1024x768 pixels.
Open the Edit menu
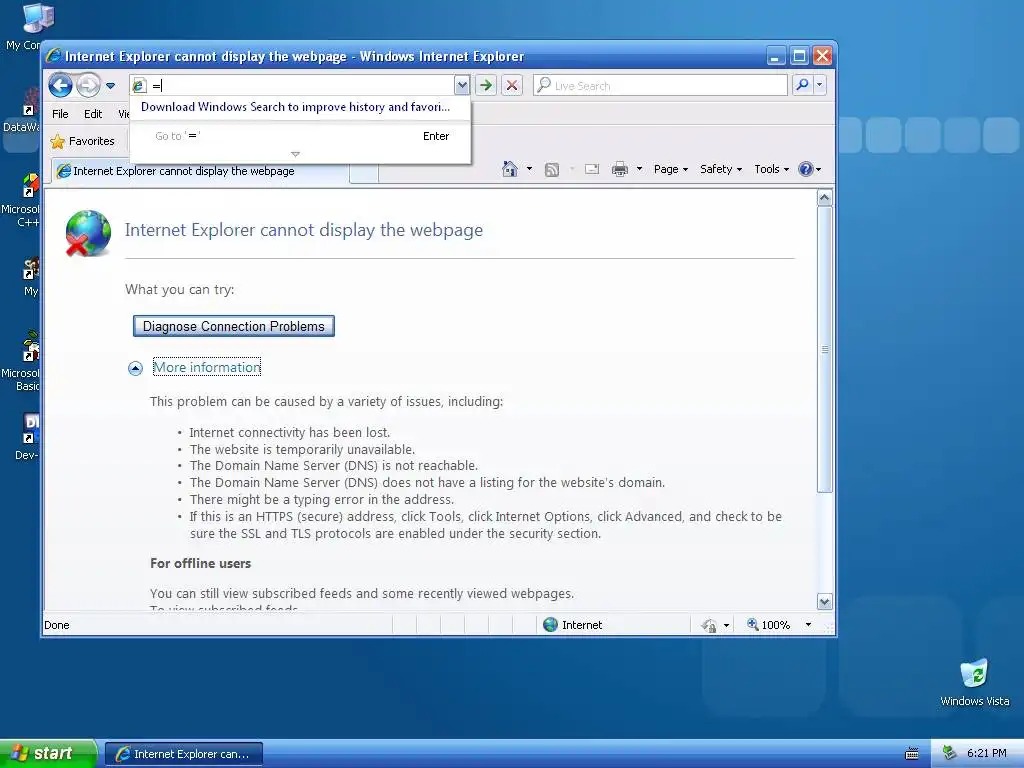point(93,114)
